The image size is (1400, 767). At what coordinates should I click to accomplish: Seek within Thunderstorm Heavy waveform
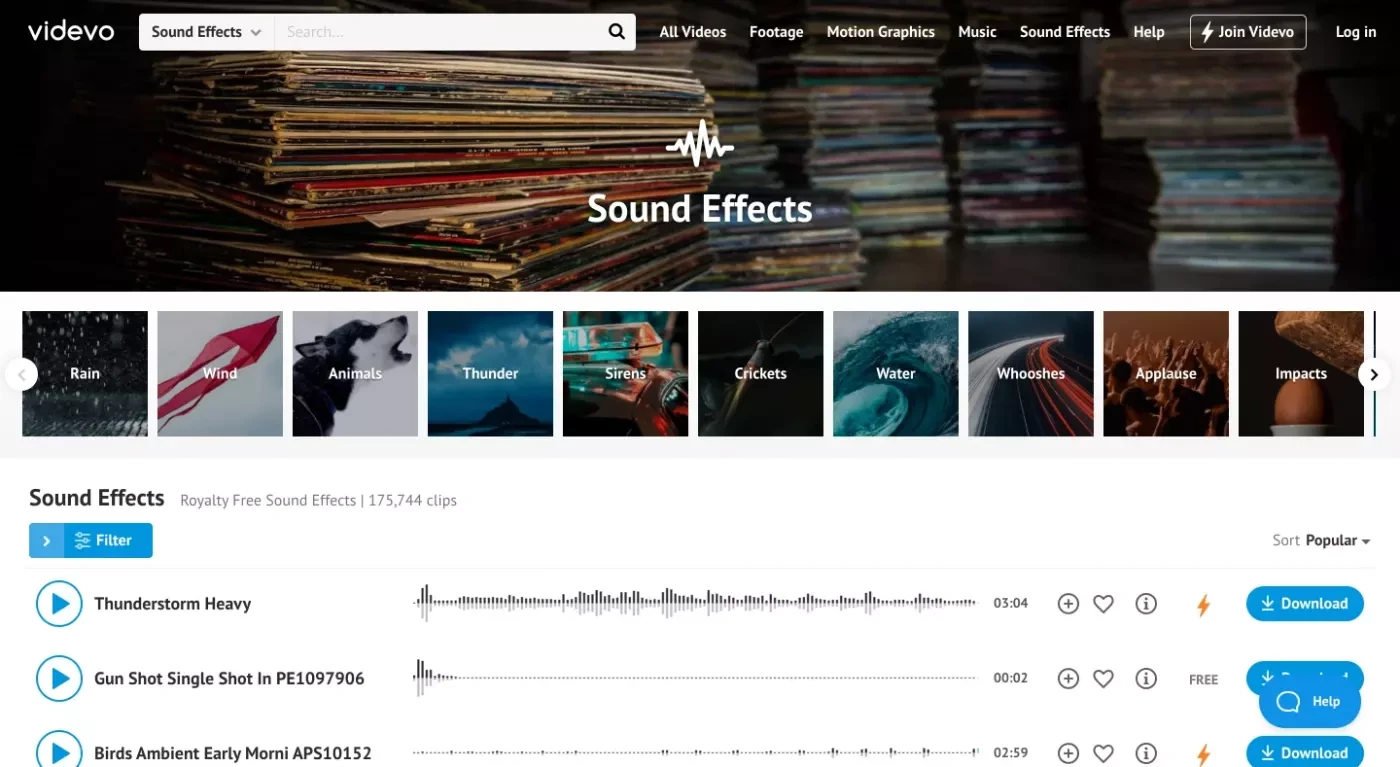coord(695,603)
